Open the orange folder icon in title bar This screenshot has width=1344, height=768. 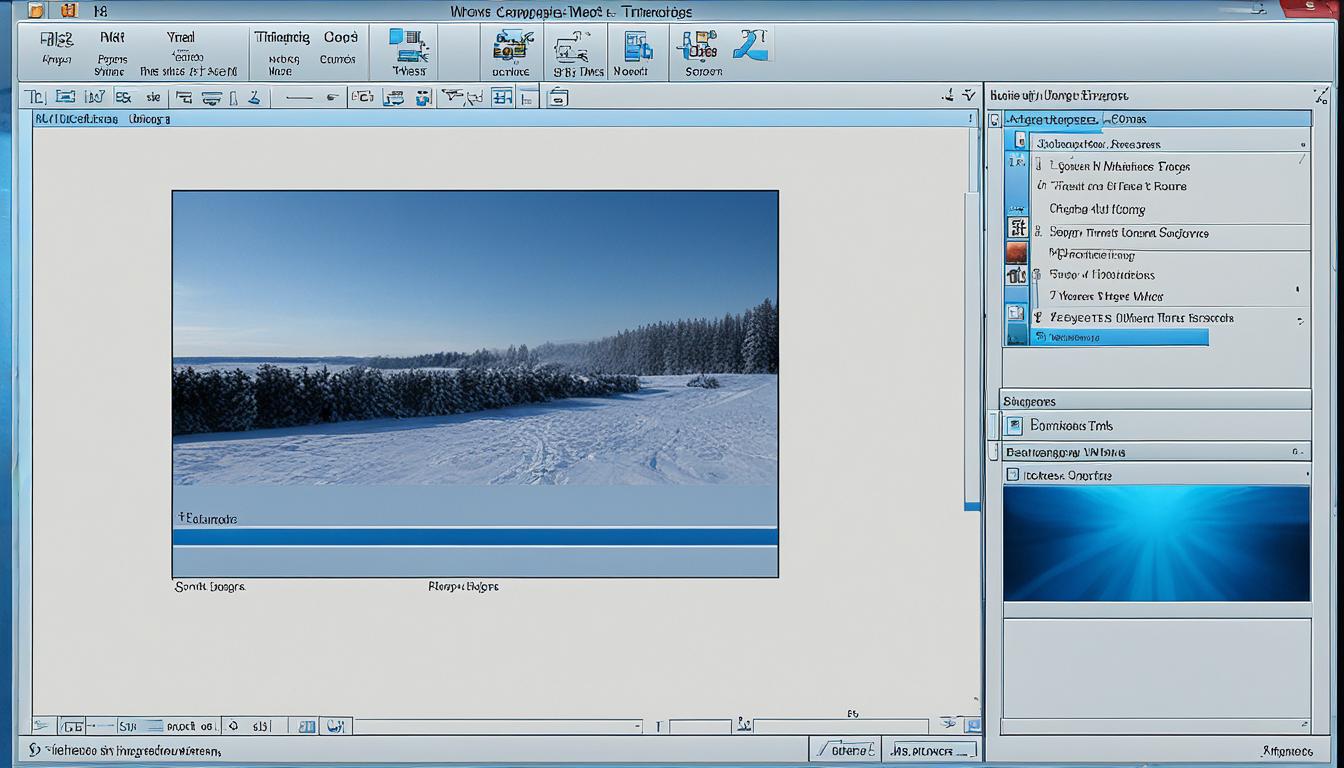[37, 11]
